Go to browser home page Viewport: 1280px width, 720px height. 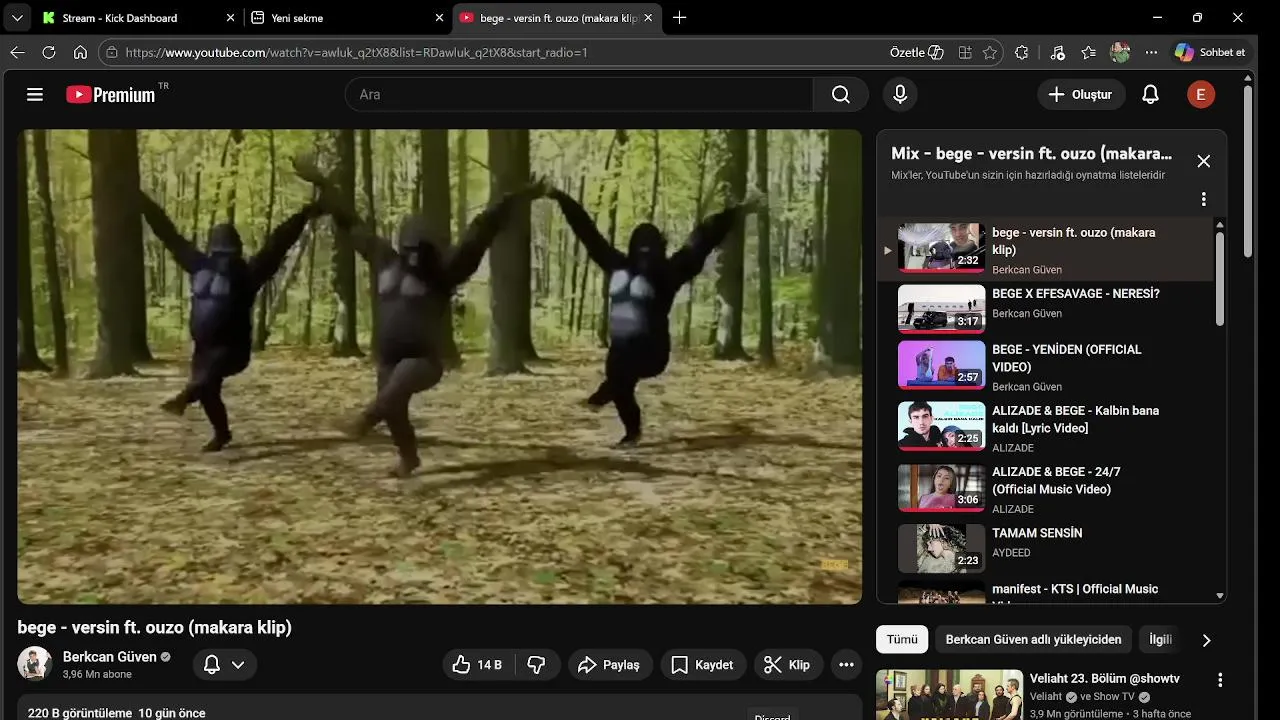click(80, 52)
